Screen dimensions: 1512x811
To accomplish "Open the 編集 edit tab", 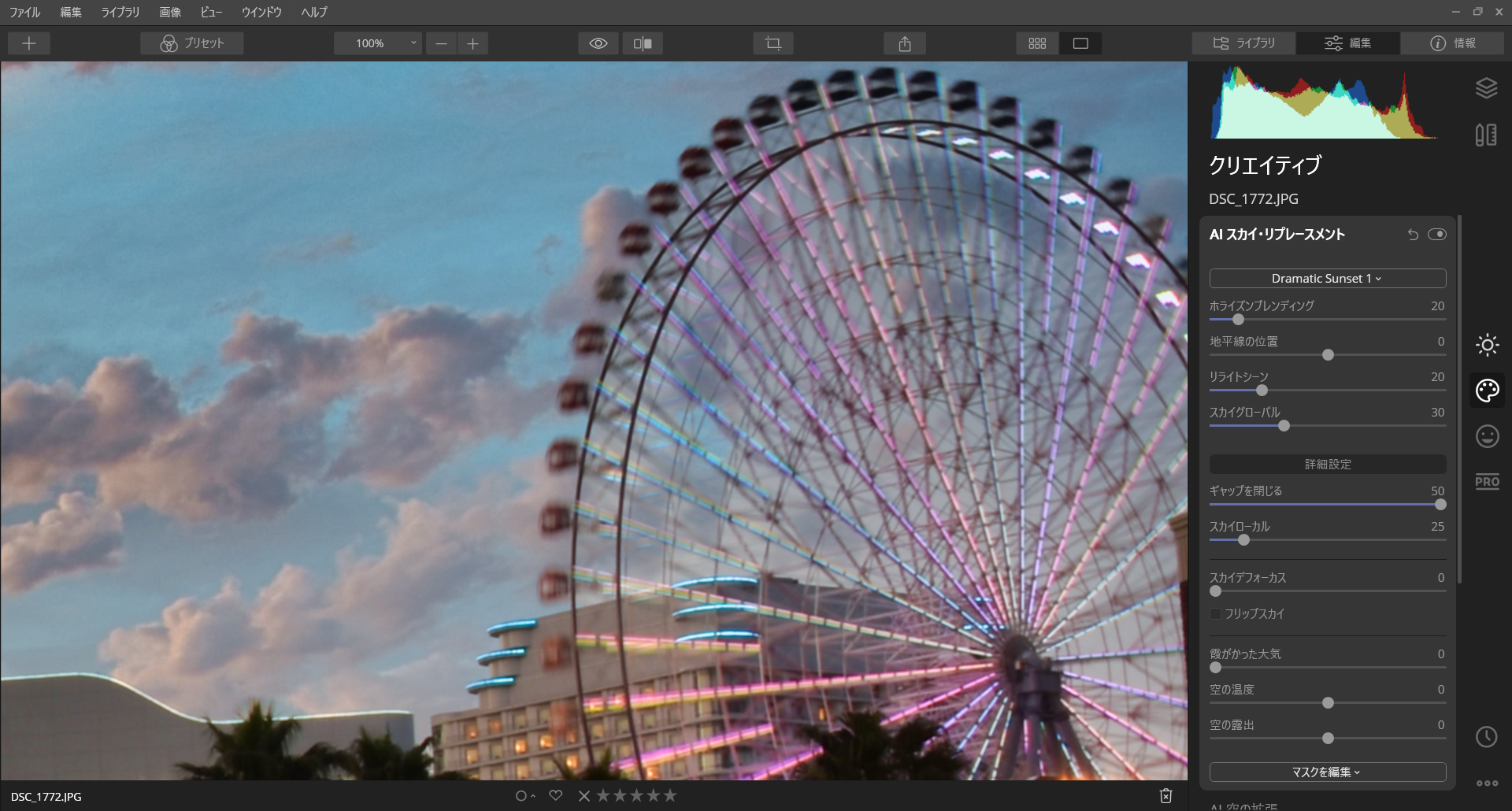I will coord(1348,43).
